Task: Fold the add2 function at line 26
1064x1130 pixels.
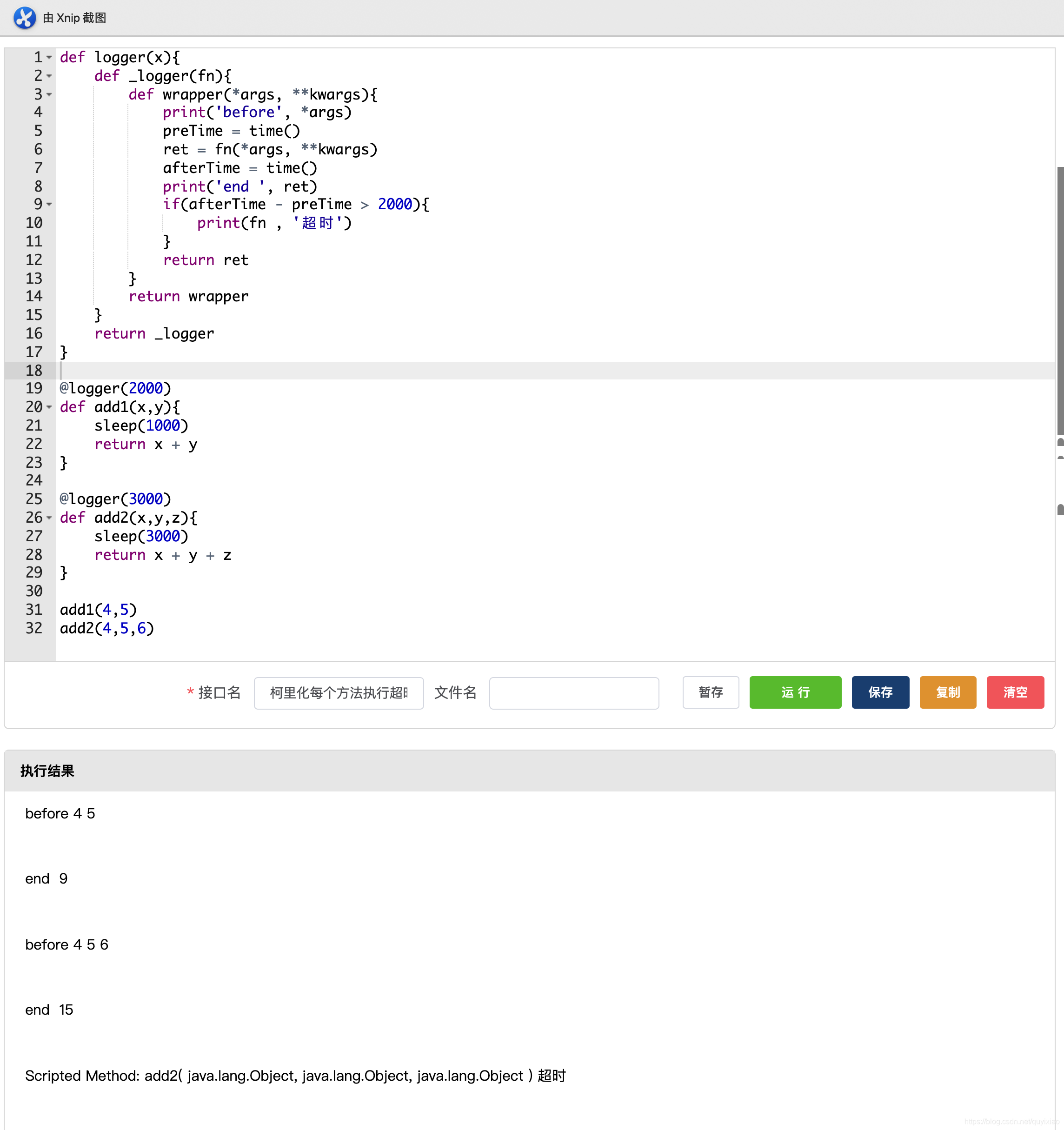Action: [49, 518]
